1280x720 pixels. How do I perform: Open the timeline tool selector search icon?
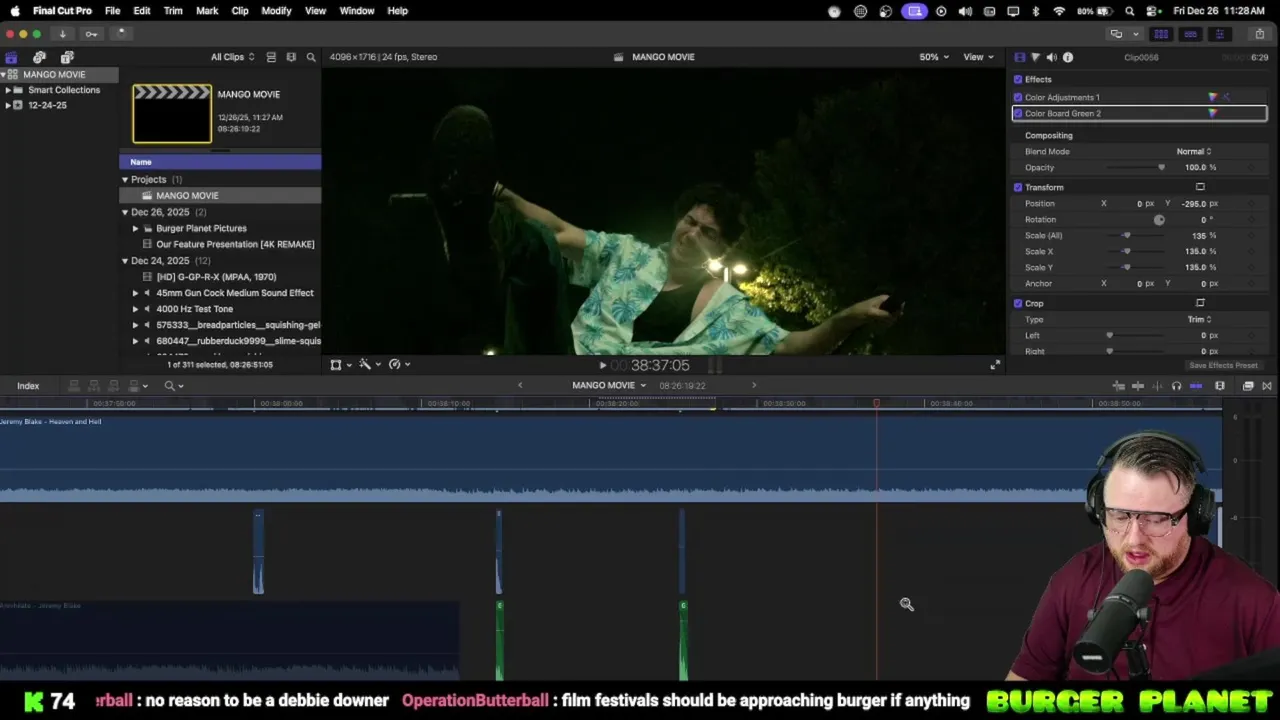[x=173, y=386]
